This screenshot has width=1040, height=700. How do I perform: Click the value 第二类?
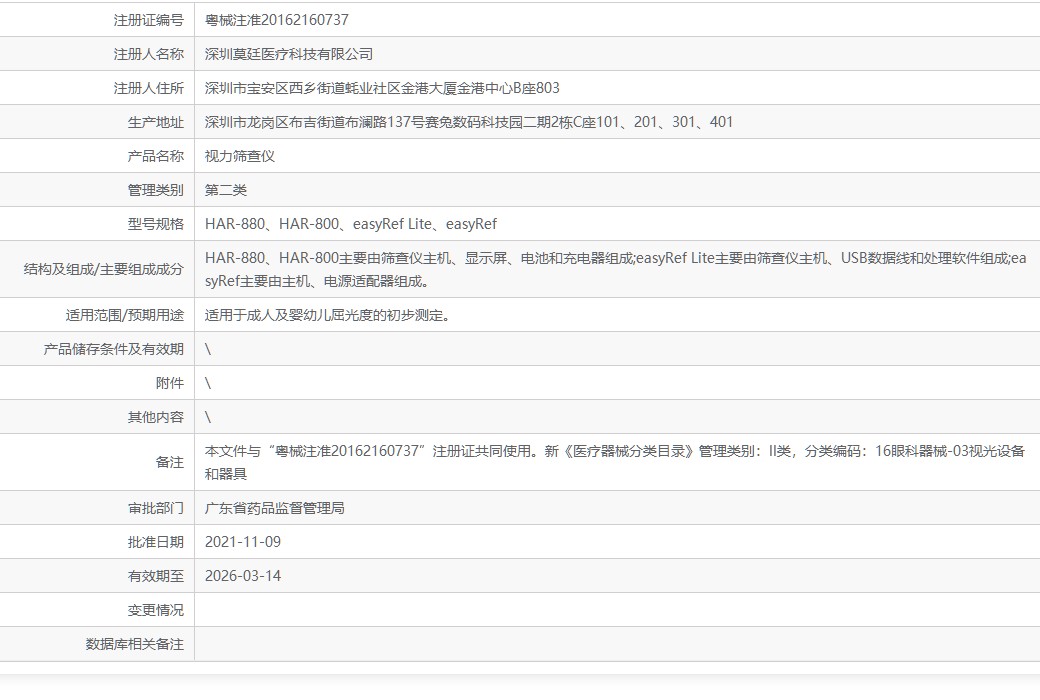(x=226, y=190)
